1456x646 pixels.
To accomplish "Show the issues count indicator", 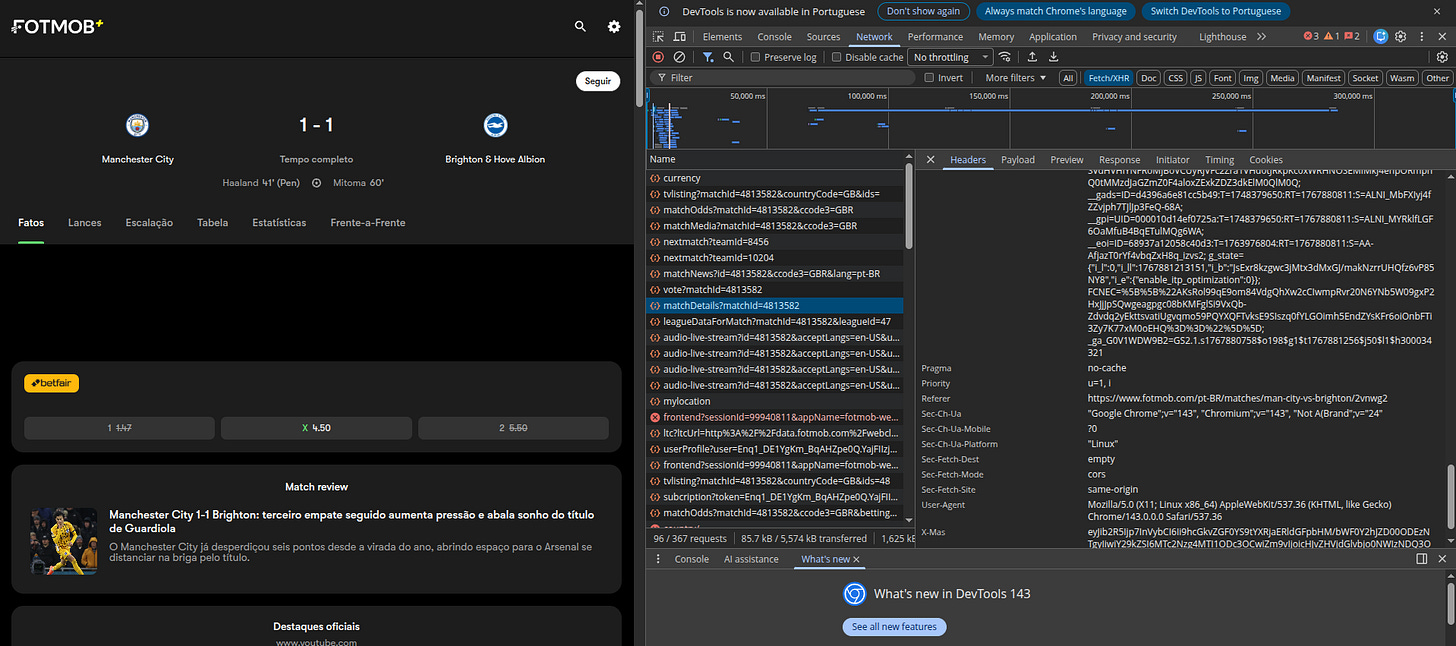I will click(x=1351, y=37).
